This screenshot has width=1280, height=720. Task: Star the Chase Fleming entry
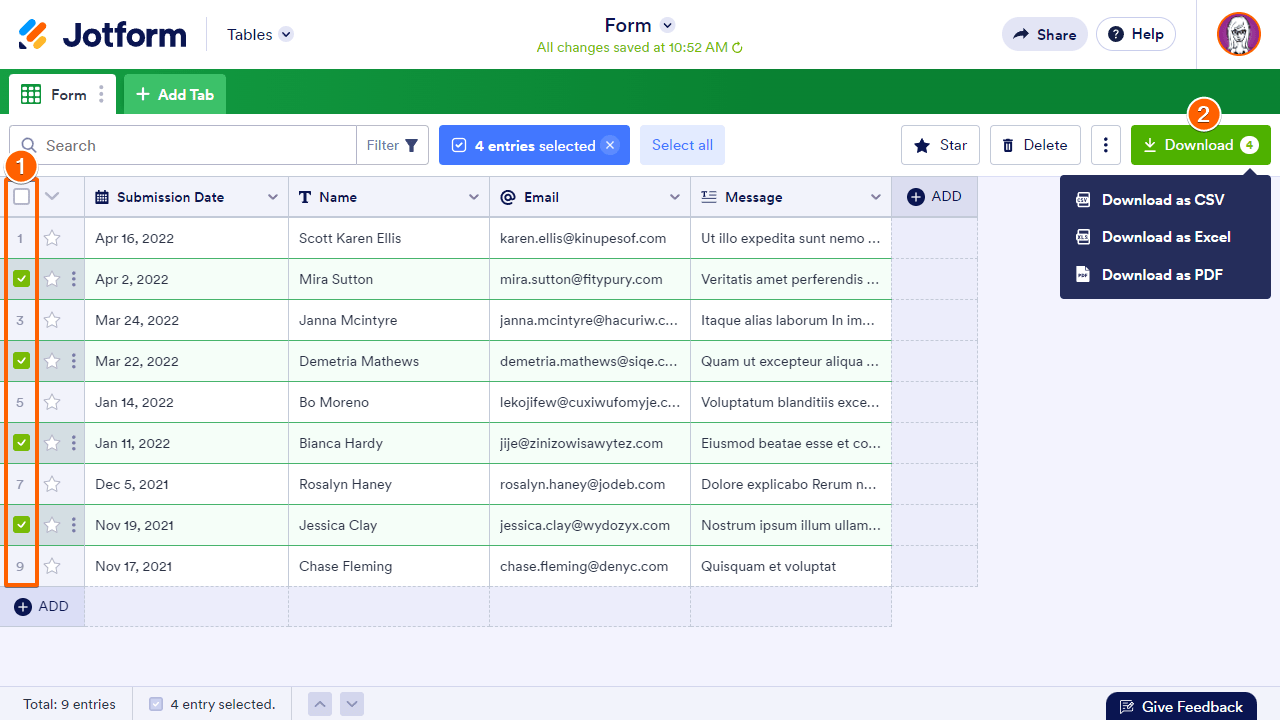(52, 566)
